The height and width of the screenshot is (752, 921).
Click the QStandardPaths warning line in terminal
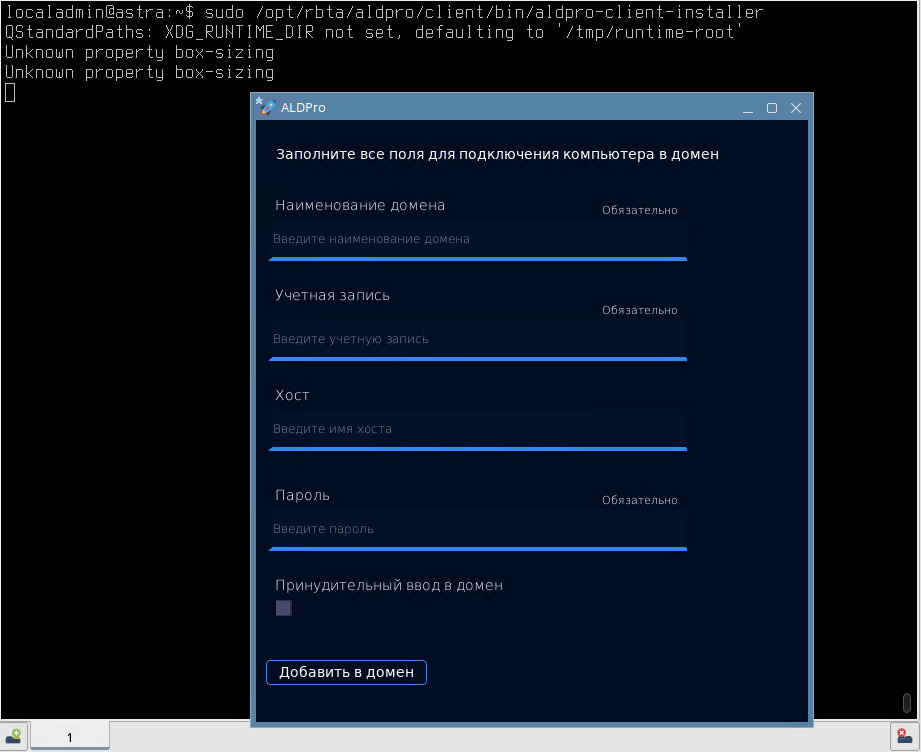pyautogui.click(x=374, y=32)
